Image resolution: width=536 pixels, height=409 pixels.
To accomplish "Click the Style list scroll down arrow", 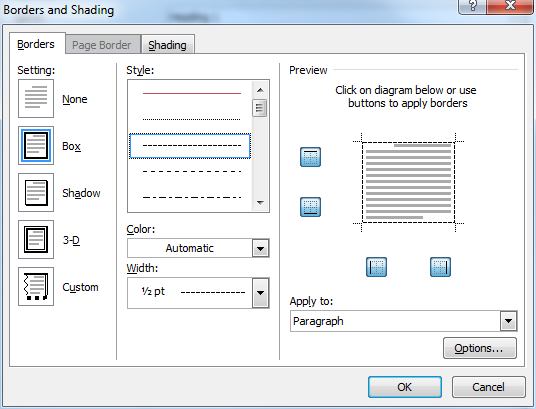I will 260,203.
